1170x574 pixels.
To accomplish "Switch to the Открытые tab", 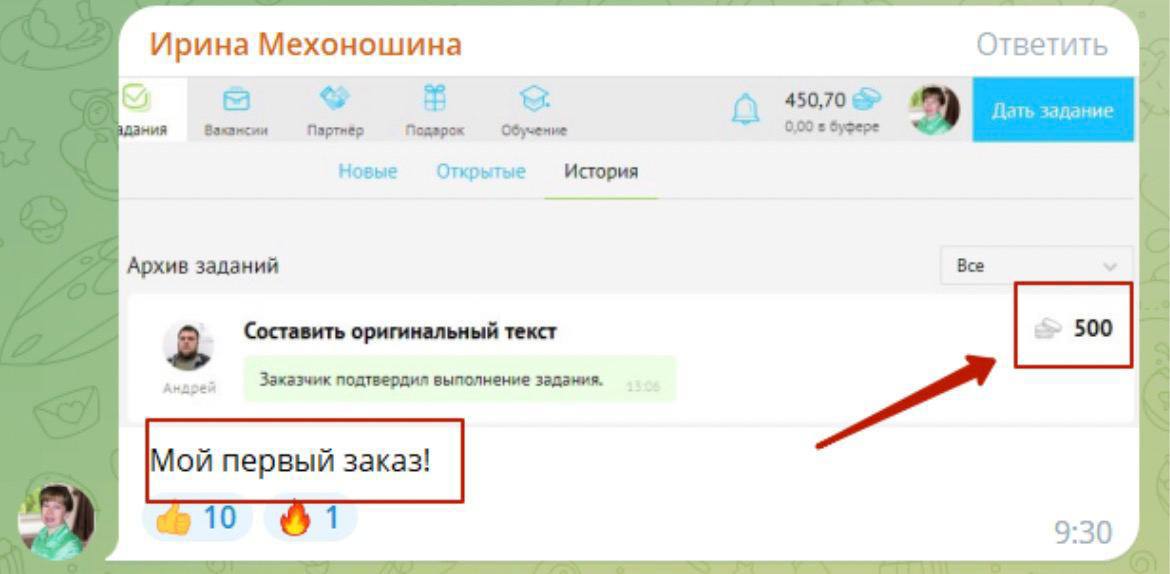I will pos(481,172).
